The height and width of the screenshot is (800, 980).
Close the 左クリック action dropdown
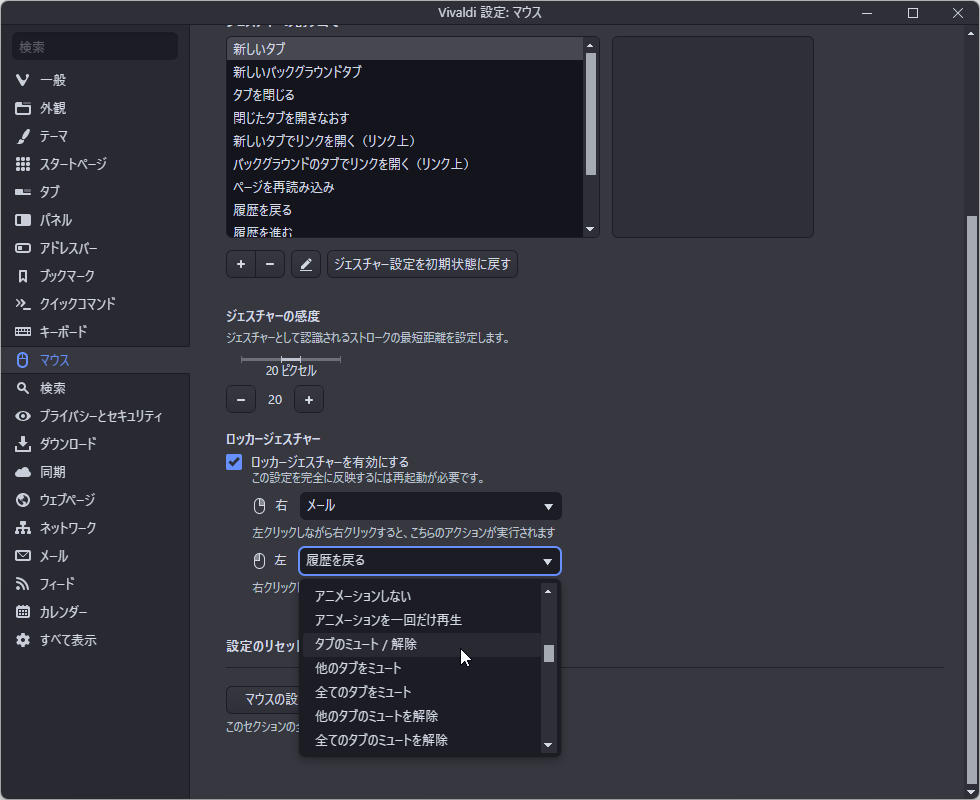[x=429, y=561]
